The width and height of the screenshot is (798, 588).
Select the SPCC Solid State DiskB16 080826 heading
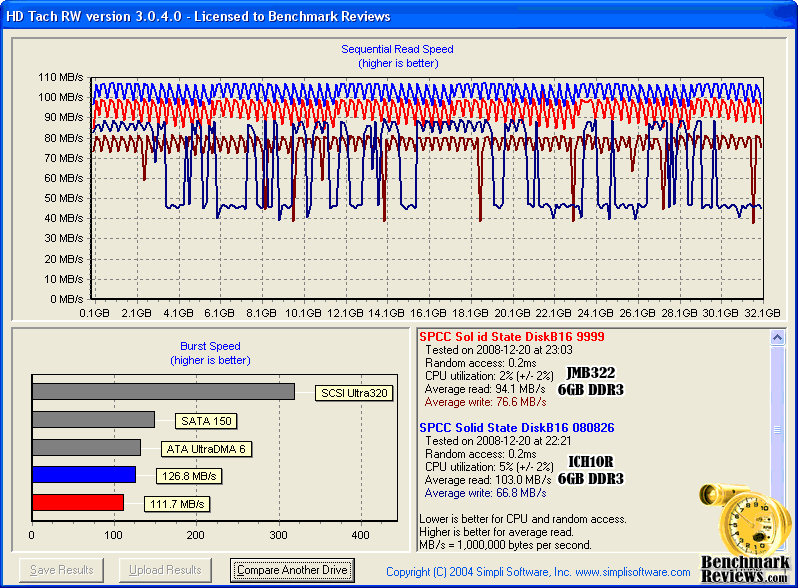coord(517,428)
